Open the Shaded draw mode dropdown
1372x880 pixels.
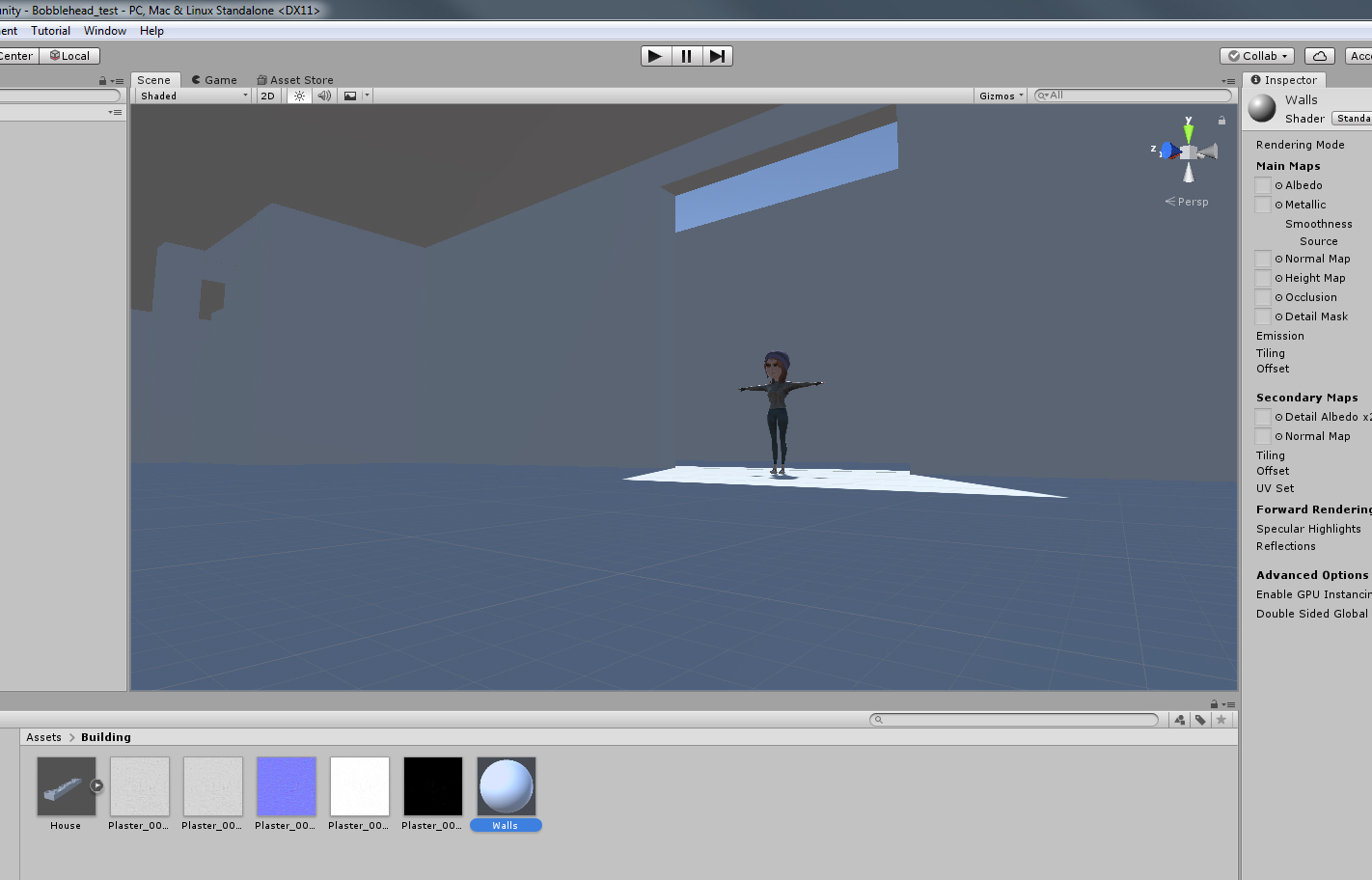(192, 95)
